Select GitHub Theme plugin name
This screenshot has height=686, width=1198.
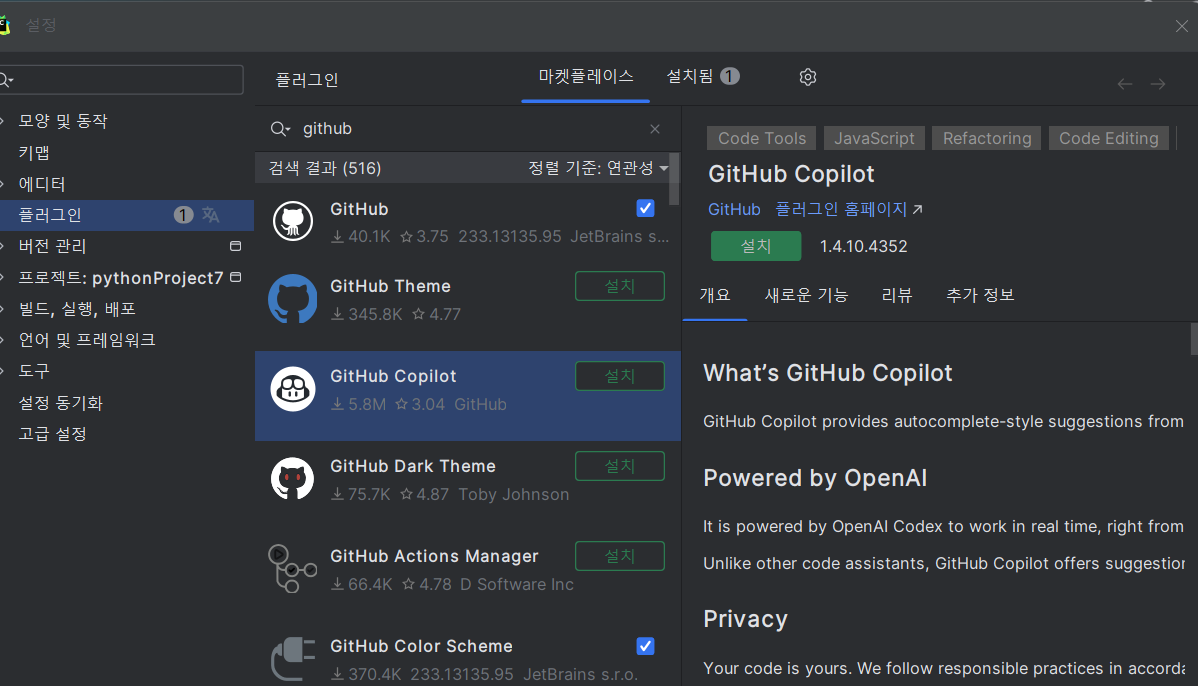(390, 286)
